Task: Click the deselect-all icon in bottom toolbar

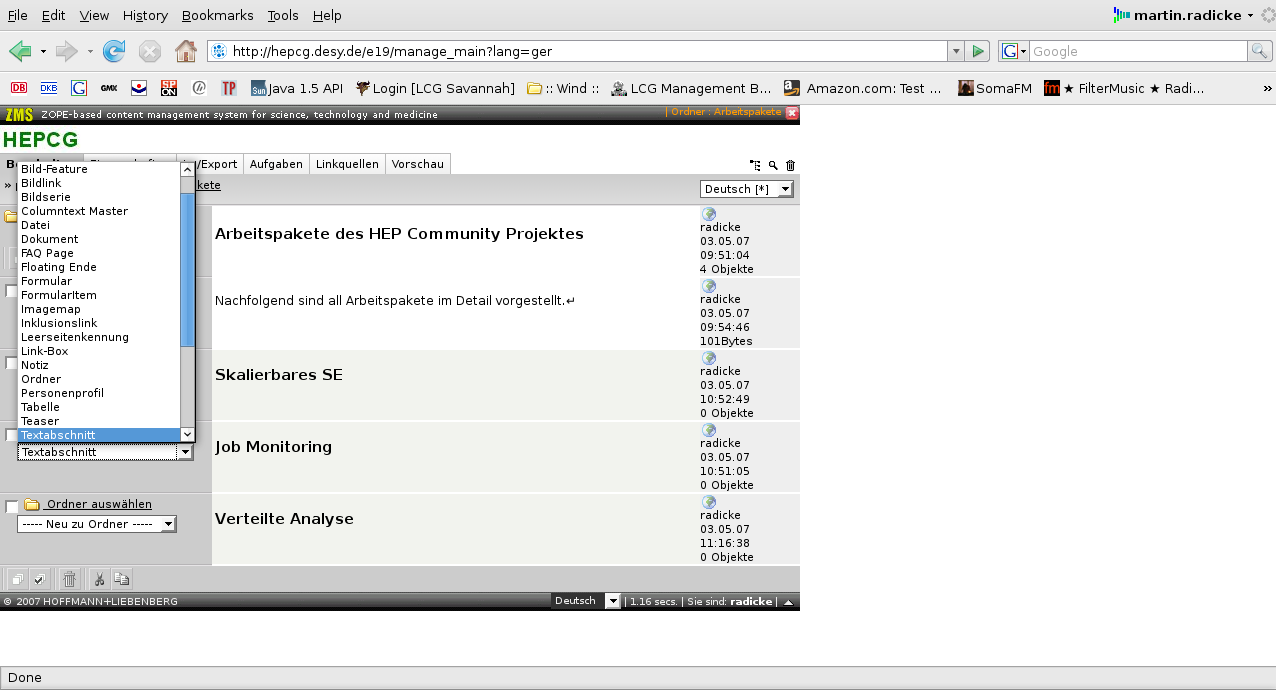Action: tap(17, 578)
